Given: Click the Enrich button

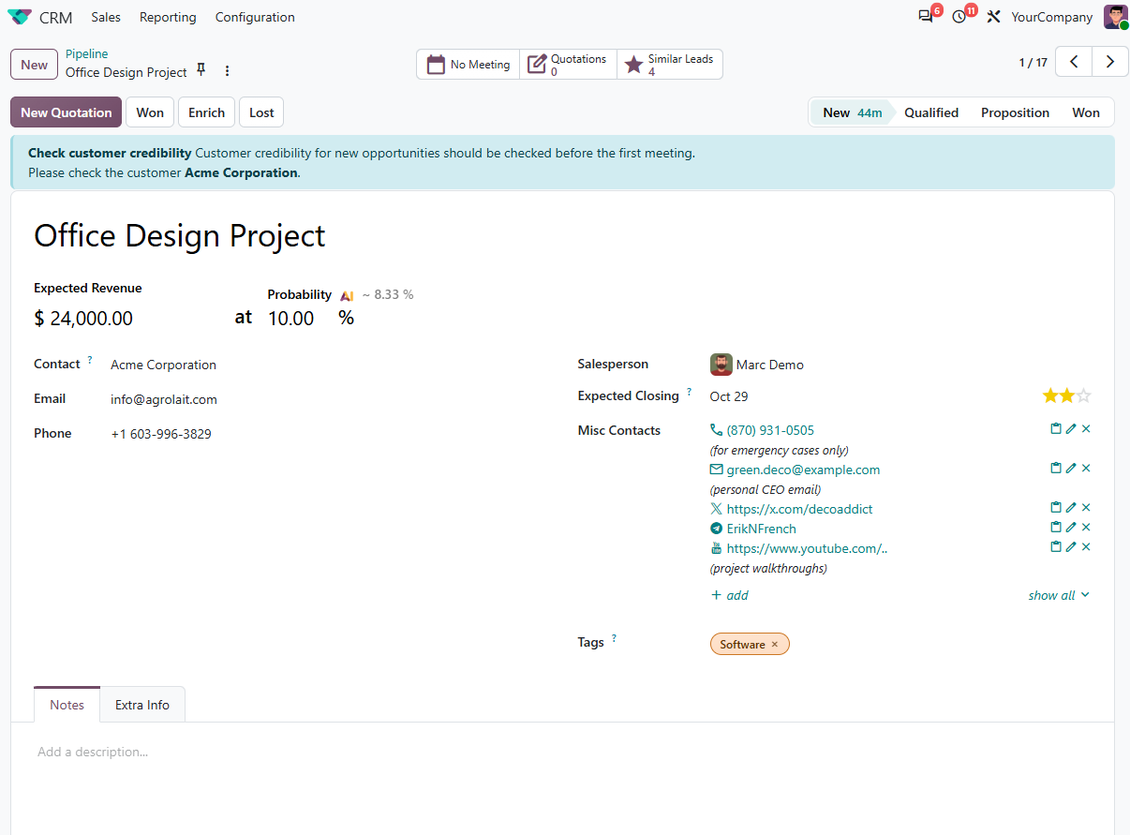Looking at the screenshot, I should tap(207, 112).
